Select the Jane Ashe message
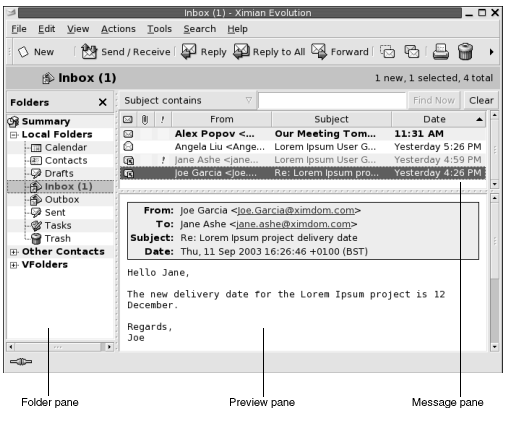Image resolution: width=509 pixels, height=421 pixels. 303,160
